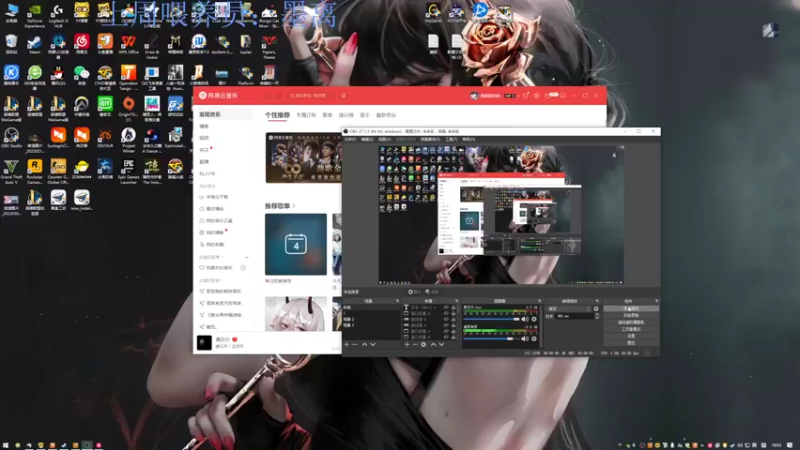Screen dimensions: 800x450
Task: Open the Epic Games Launcher desktop icon
Action: pos(129,171)
